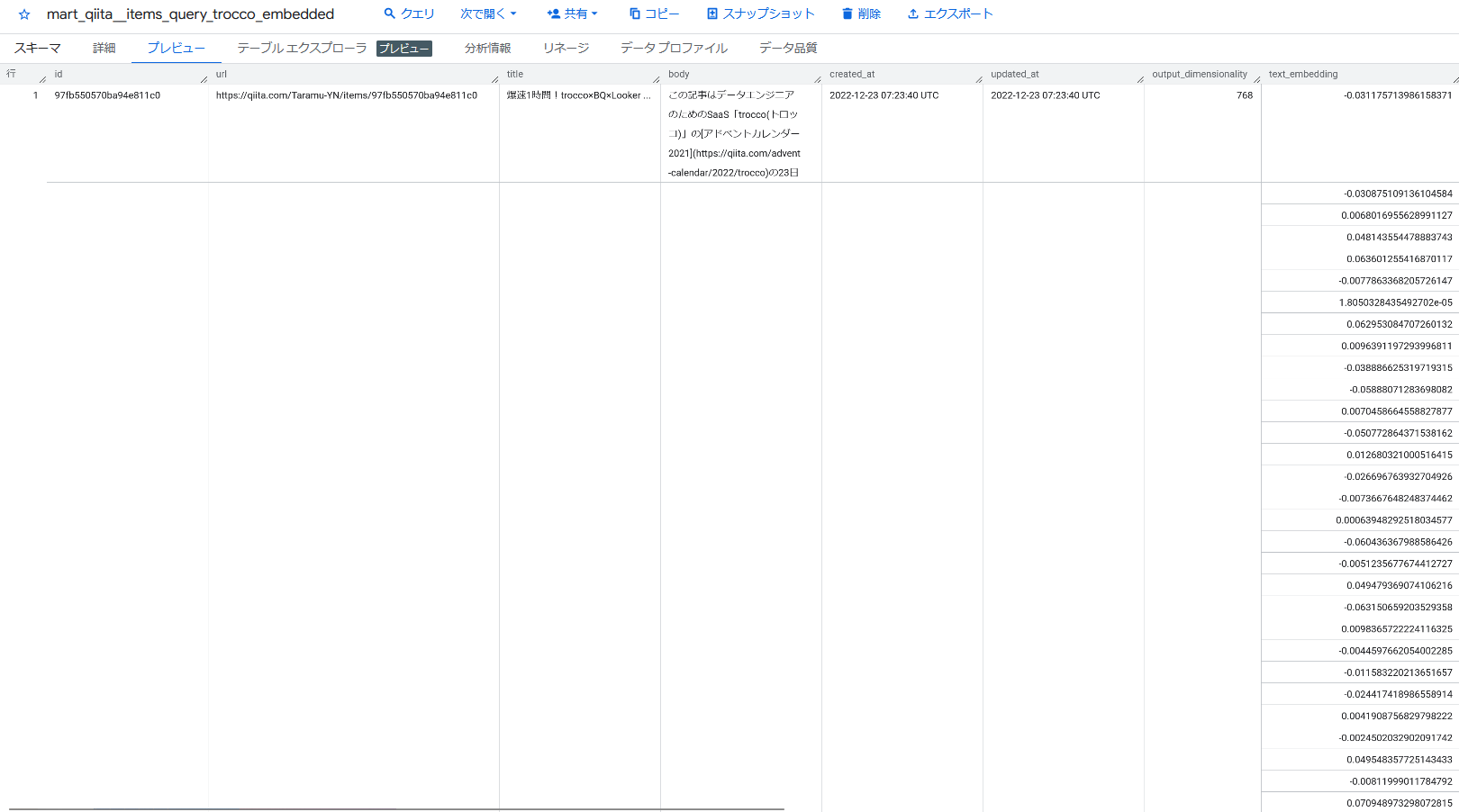Click the query magnifier icon
The image size is (1459, 812).
[390, 14]
